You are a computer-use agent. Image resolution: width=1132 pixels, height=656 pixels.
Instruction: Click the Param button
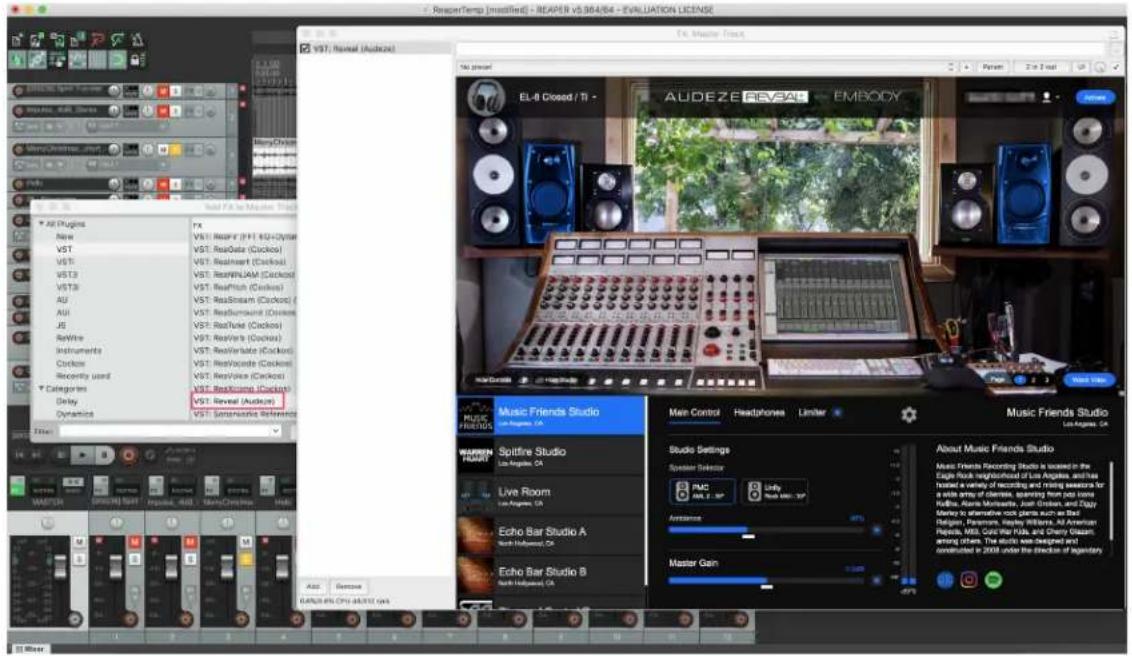click(x=993, y=67)
